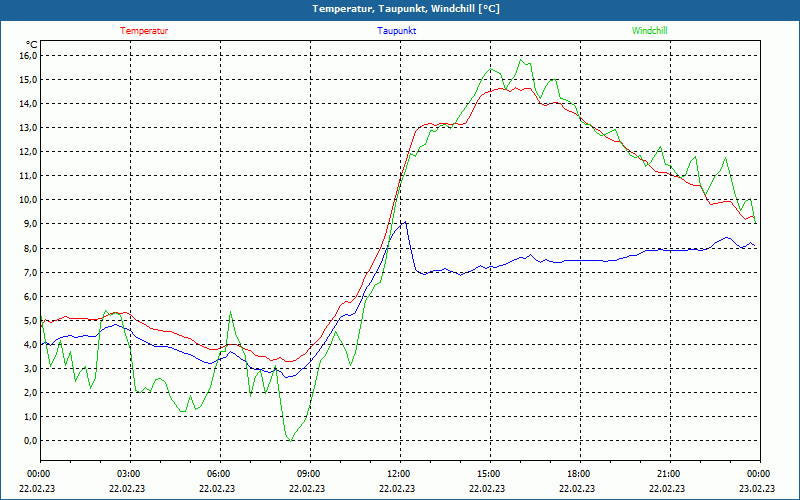Click the red Temperatur legend label

coord(144,31)
